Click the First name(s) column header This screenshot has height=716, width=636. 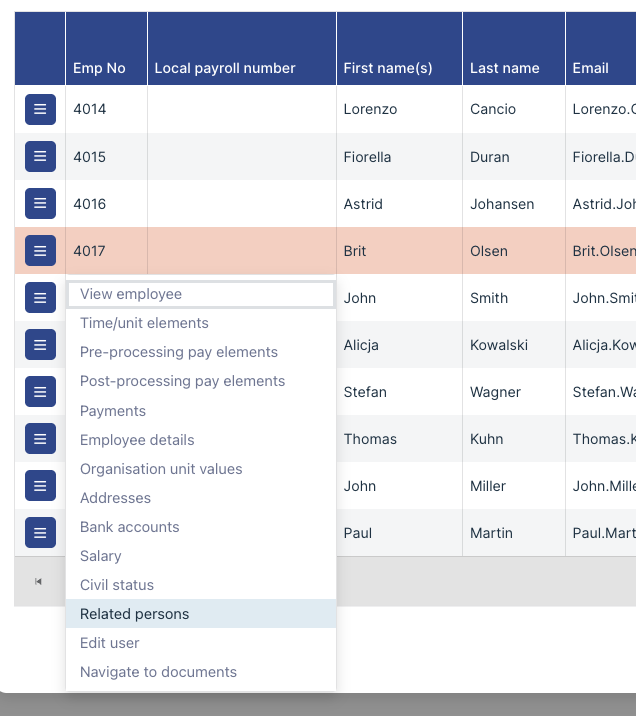pyautogui.click(x=387, y=68)
